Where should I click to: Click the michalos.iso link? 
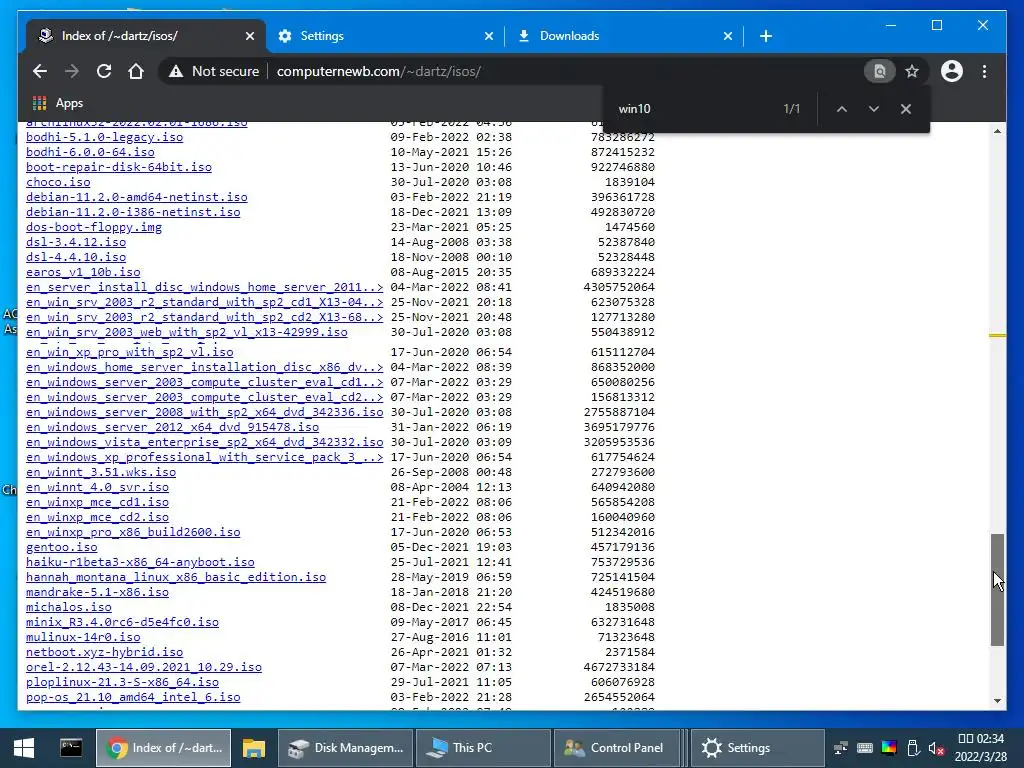tap(69, 607)
